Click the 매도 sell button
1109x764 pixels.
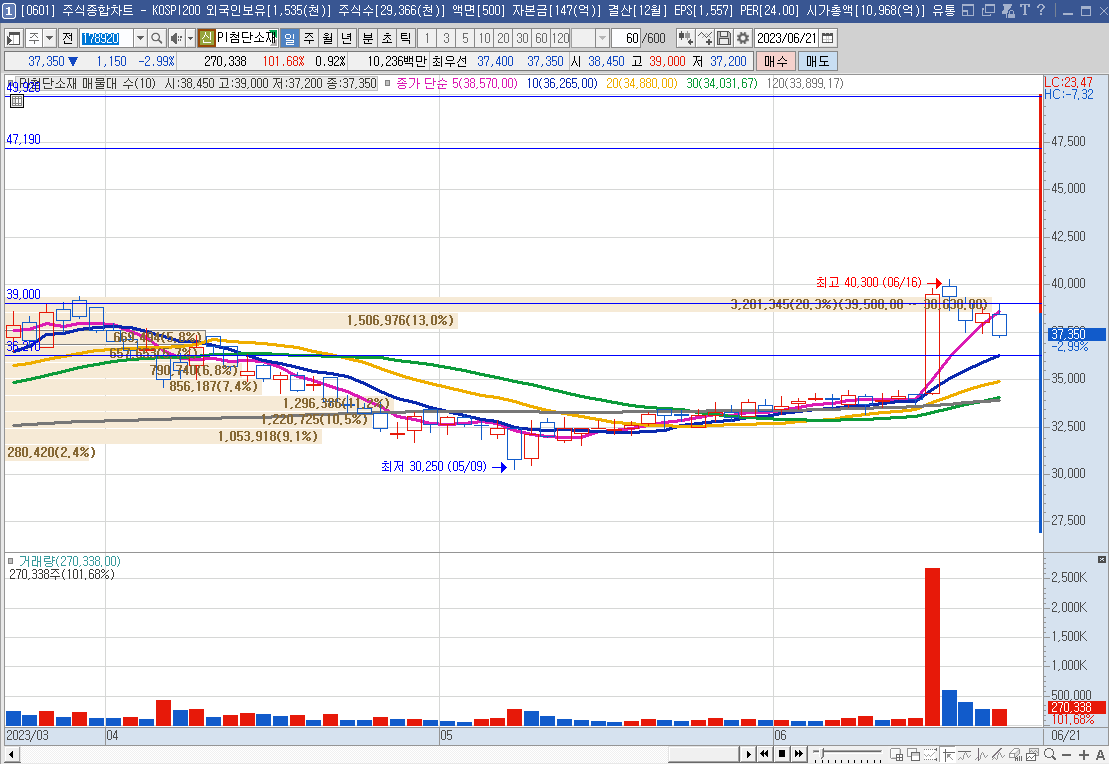(x=818, y=62)
